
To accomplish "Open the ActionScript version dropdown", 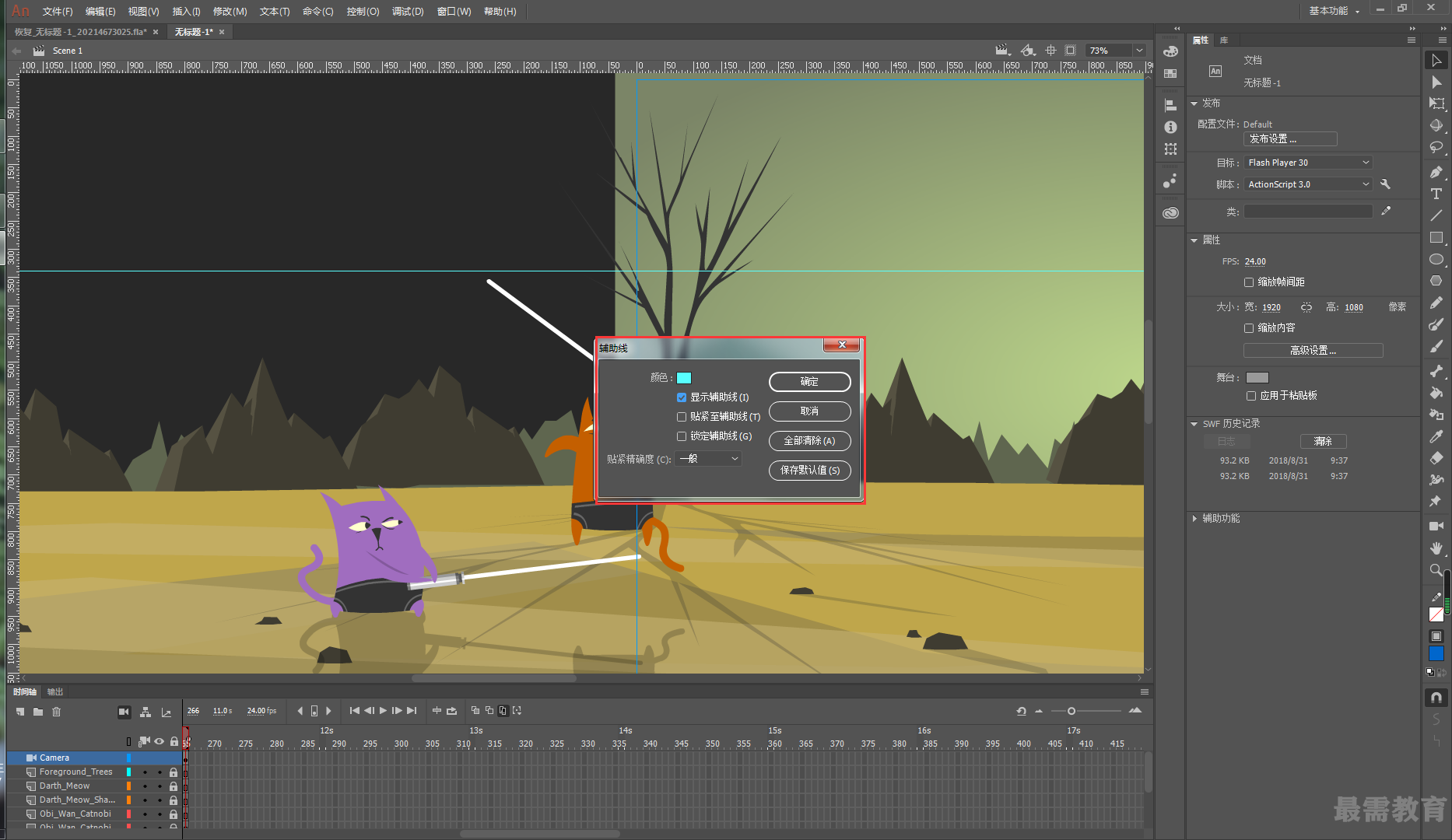I will [x=1308, y=184].
